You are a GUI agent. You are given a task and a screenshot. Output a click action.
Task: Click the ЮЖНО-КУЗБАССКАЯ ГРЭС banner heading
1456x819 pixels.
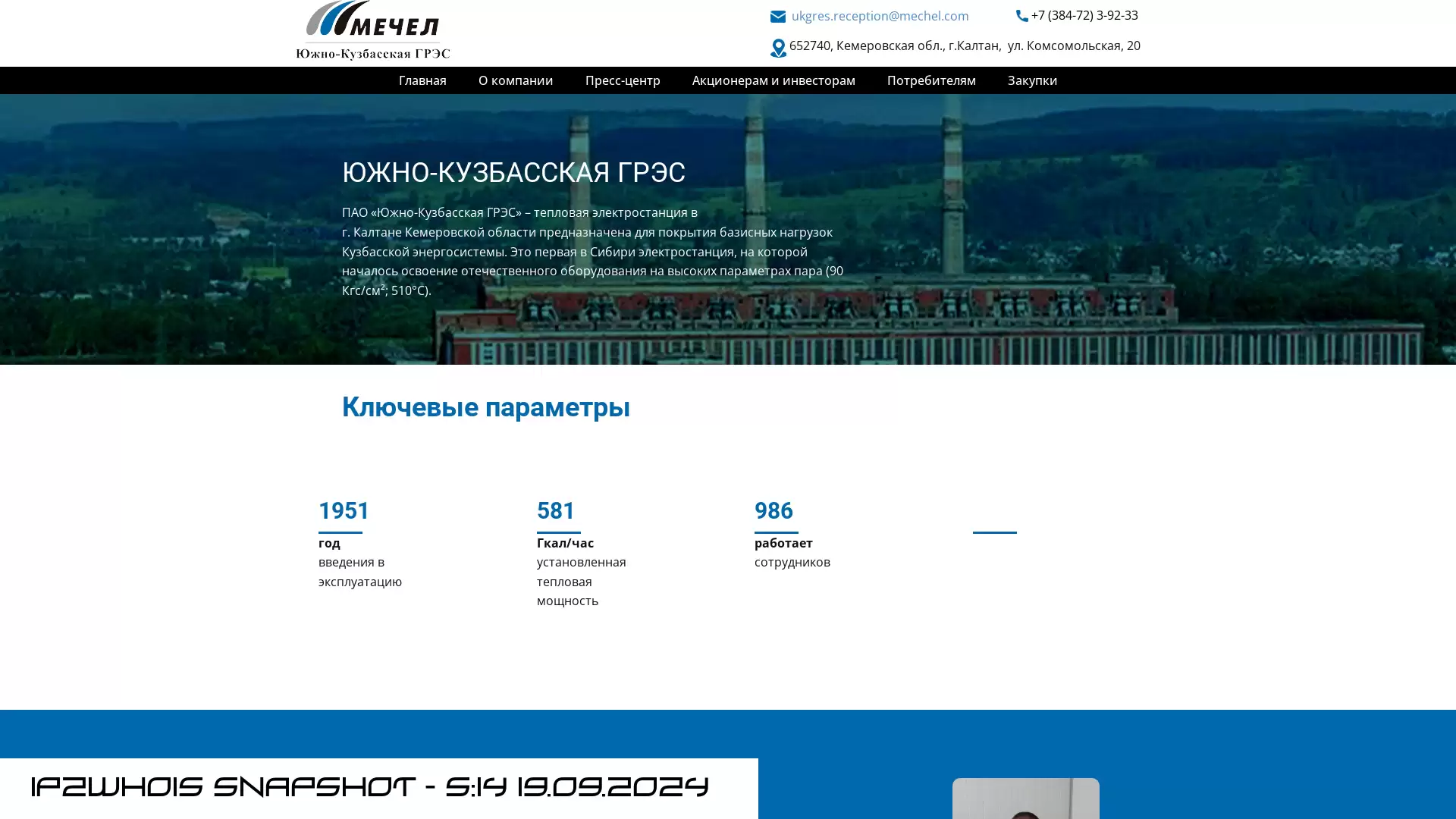pyautogui.click(x=513, y=172)
